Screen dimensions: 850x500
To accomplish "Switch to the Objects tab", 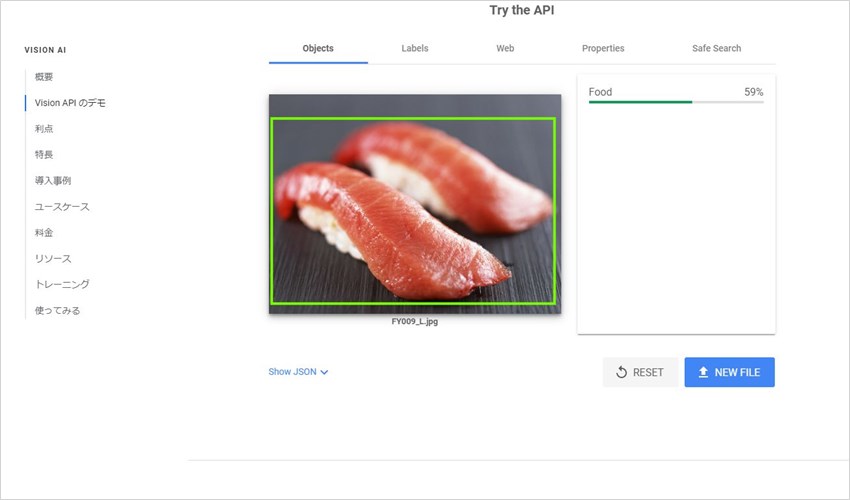I will click(318, 48).
